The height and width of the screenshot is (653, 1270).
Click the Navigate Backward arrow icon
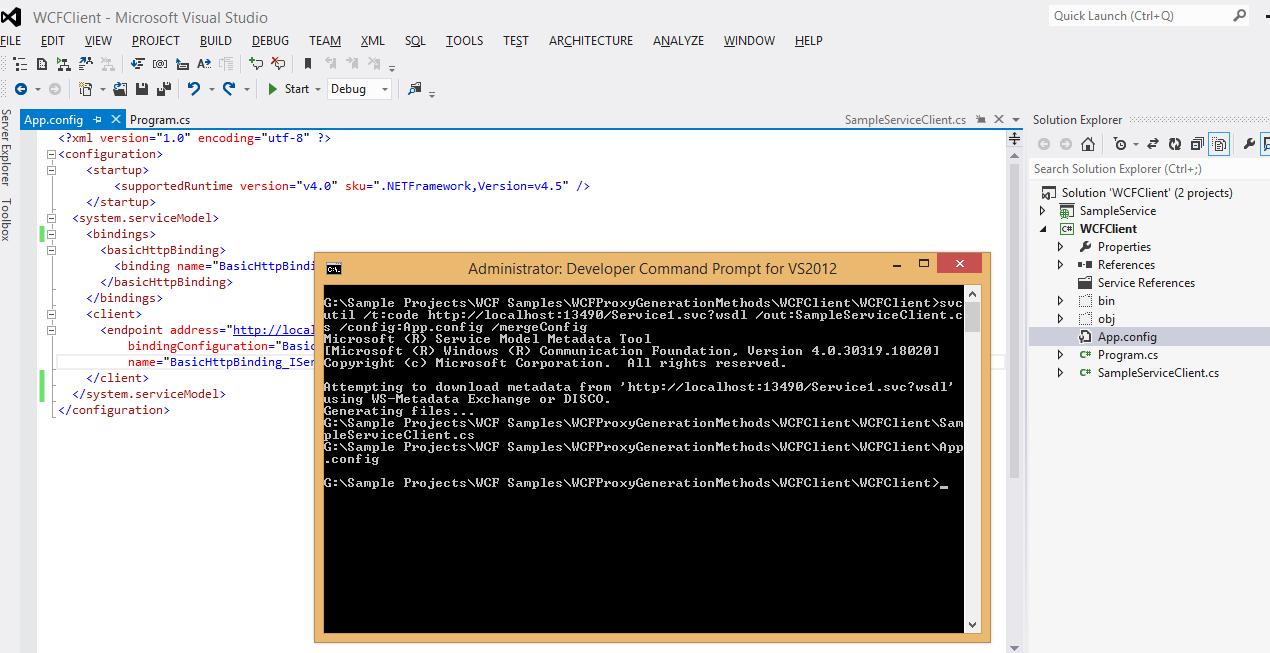click(x=21, y=89)
